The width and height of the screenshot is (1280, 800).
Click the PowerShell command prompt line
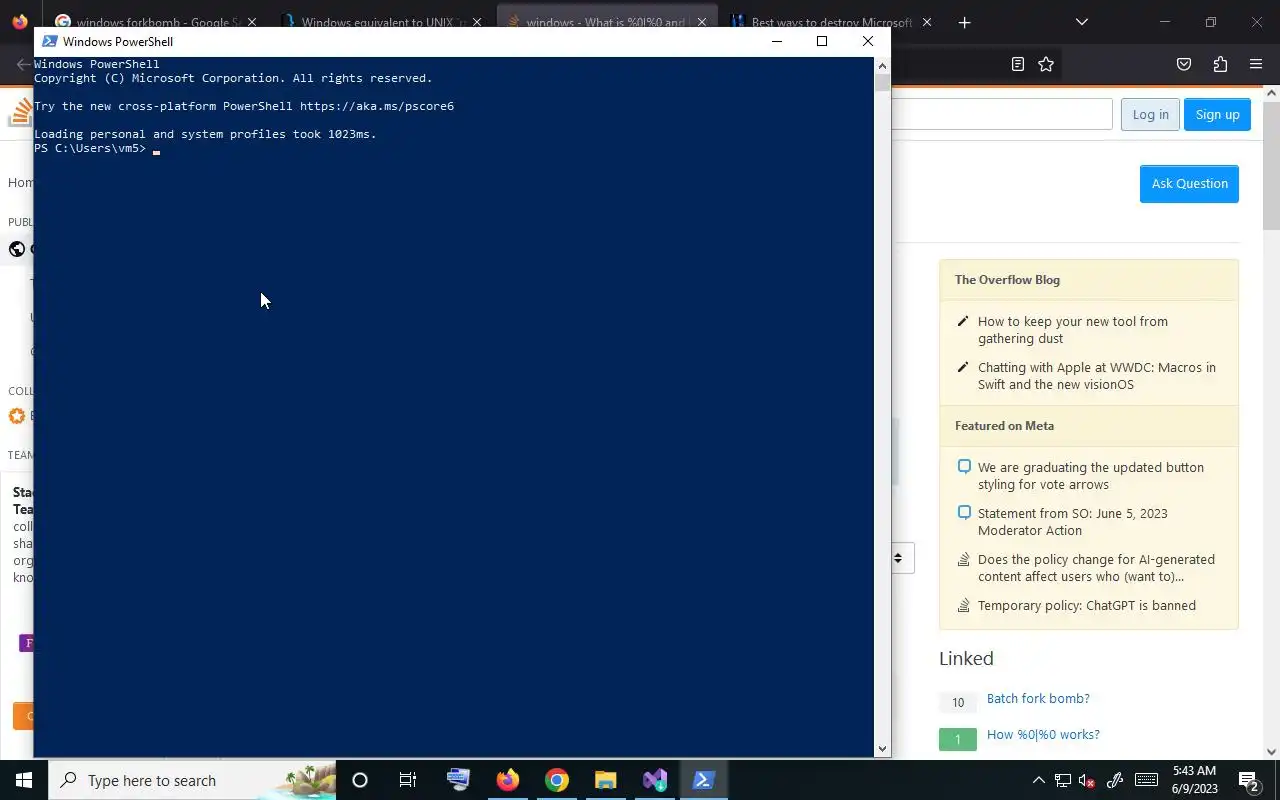pyautogui.click(x=98, y=148)
